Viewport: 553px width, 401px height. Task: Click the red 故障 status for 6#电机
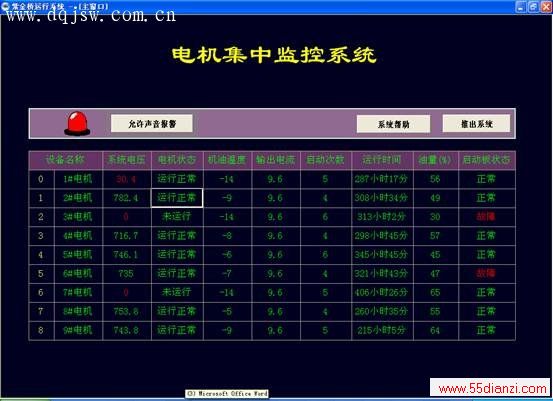[x=486, y=273]
